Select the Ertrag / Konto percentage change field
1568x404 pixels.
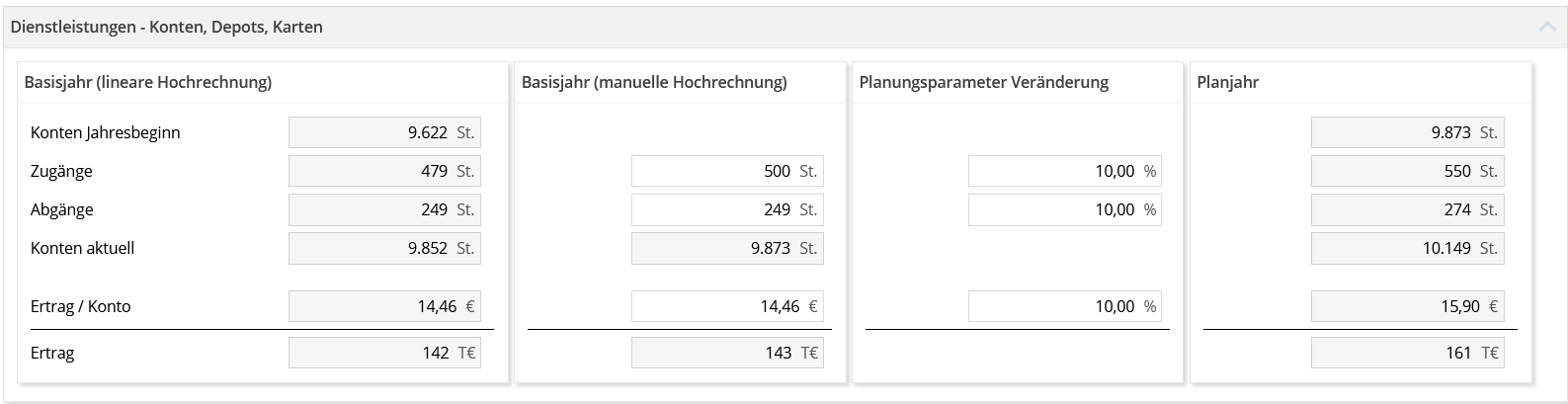click(1063, 306)
